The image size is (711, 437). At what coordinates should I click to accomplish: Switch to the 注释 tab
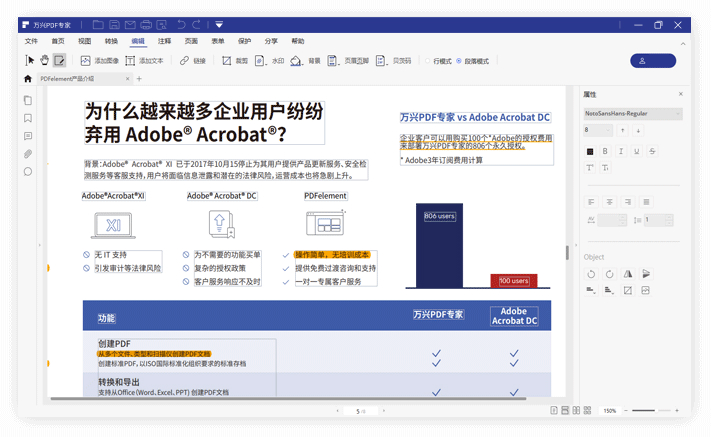pos(165,41)
